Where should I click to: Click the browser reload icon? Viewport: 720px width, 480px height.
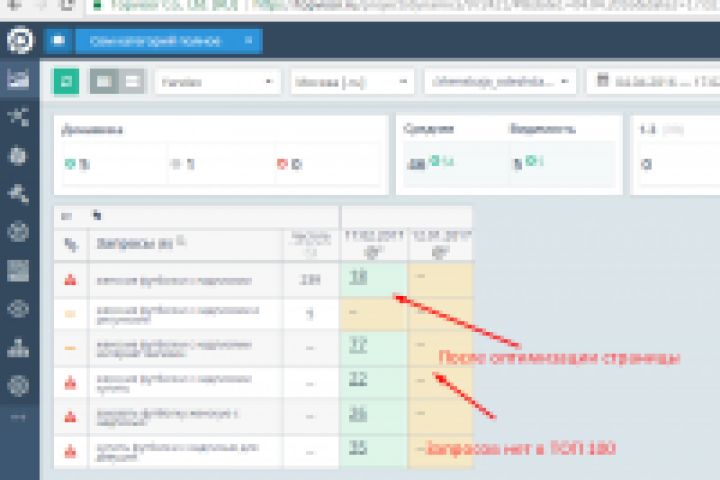(67, 5)
